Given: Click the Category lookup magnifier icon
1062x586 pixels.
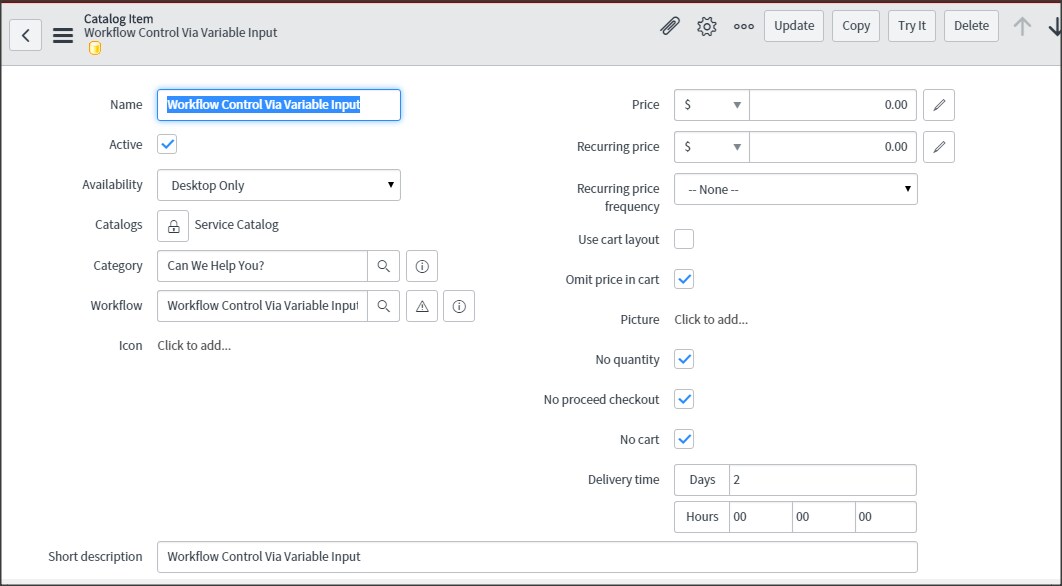Looking at the screenshot, I should 383,266.
